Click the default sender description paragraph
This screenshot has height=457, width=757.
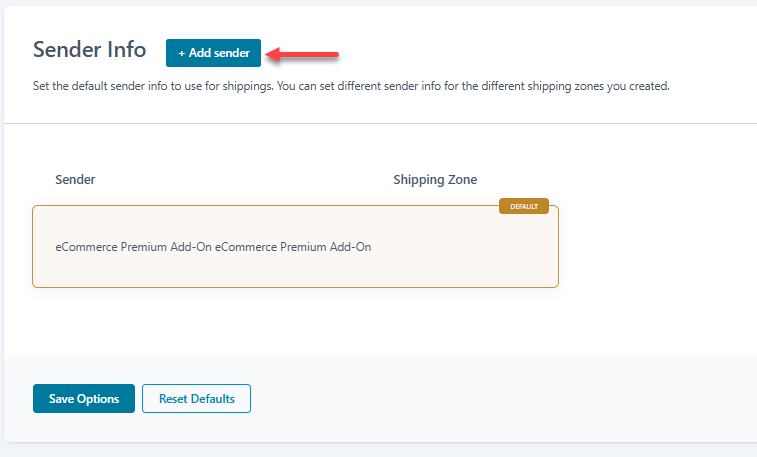(350, 86)
